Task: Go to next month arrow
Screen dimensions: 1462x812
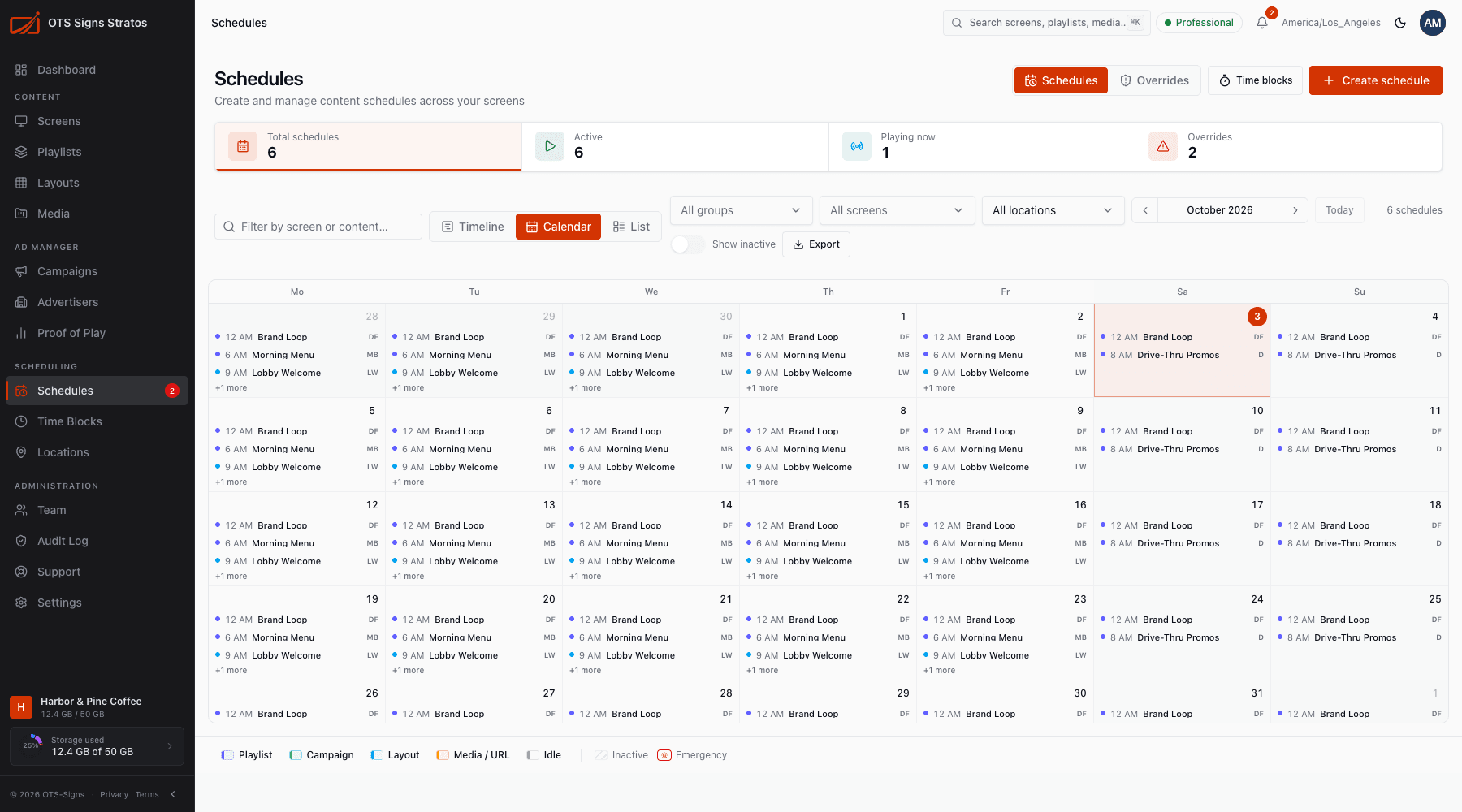Action: point(1295,210)
